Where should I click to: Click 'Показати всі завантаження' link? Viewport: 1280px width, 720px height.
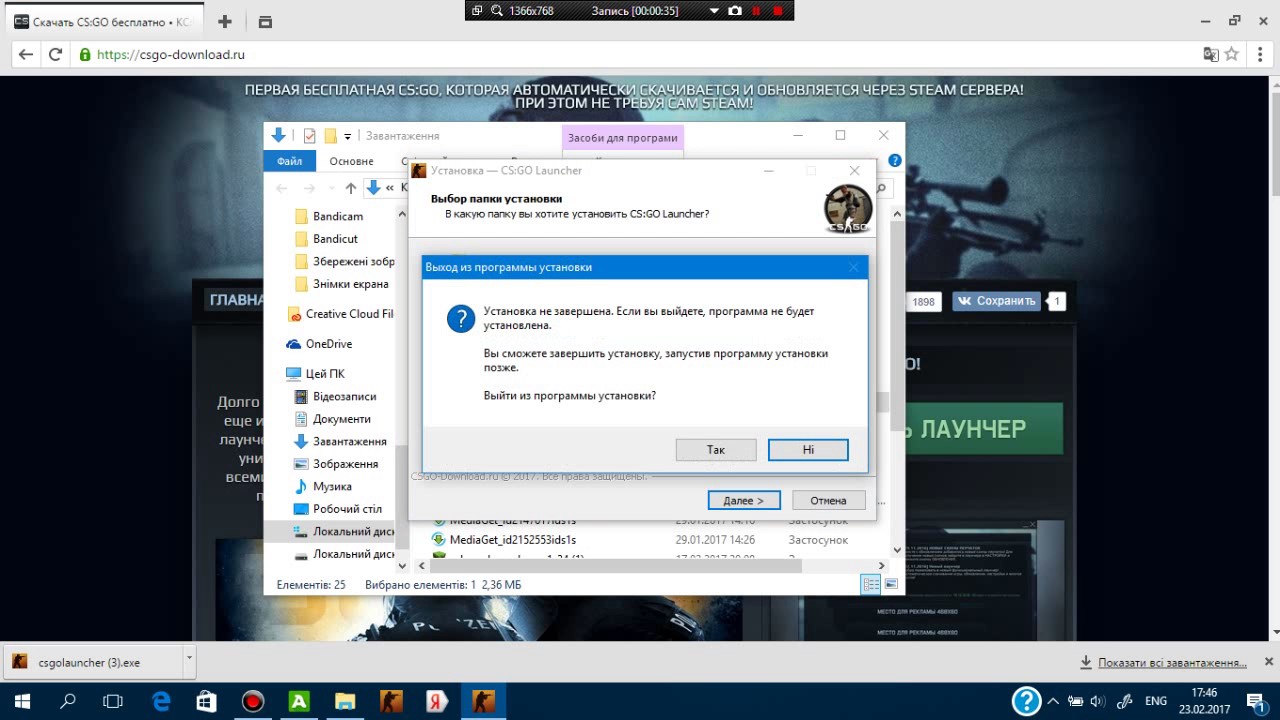coord(1172,663)
